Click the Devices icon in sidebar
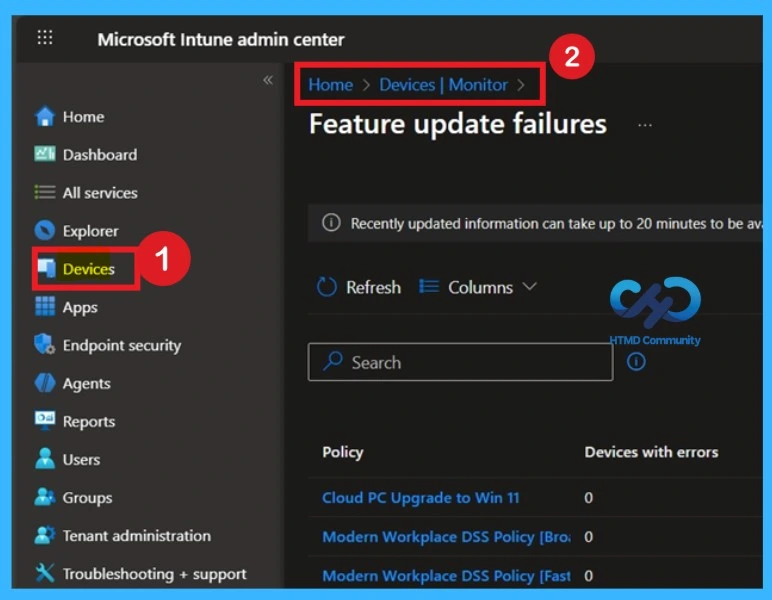Screen dimensions: 772x600 pos(47,268)
